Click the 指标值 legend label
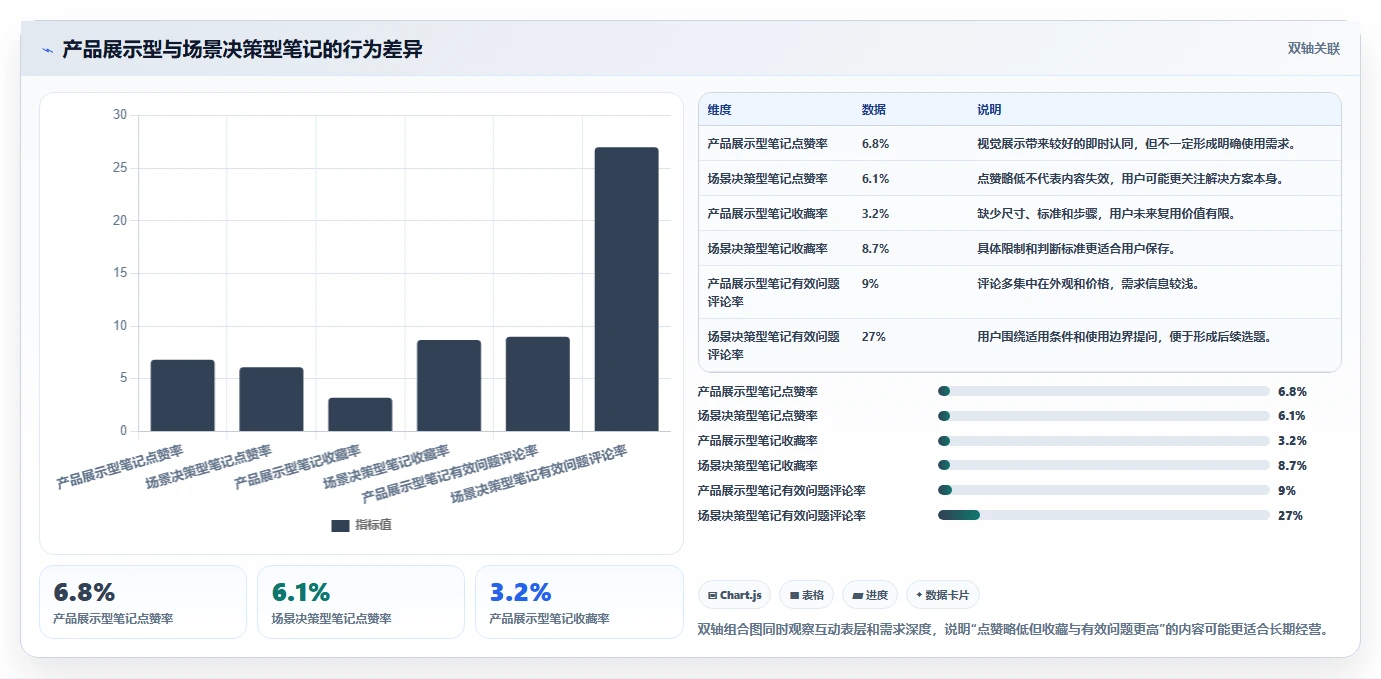Screen dimensions: 1381x679 pyautogui.click(x=373, y=525)
